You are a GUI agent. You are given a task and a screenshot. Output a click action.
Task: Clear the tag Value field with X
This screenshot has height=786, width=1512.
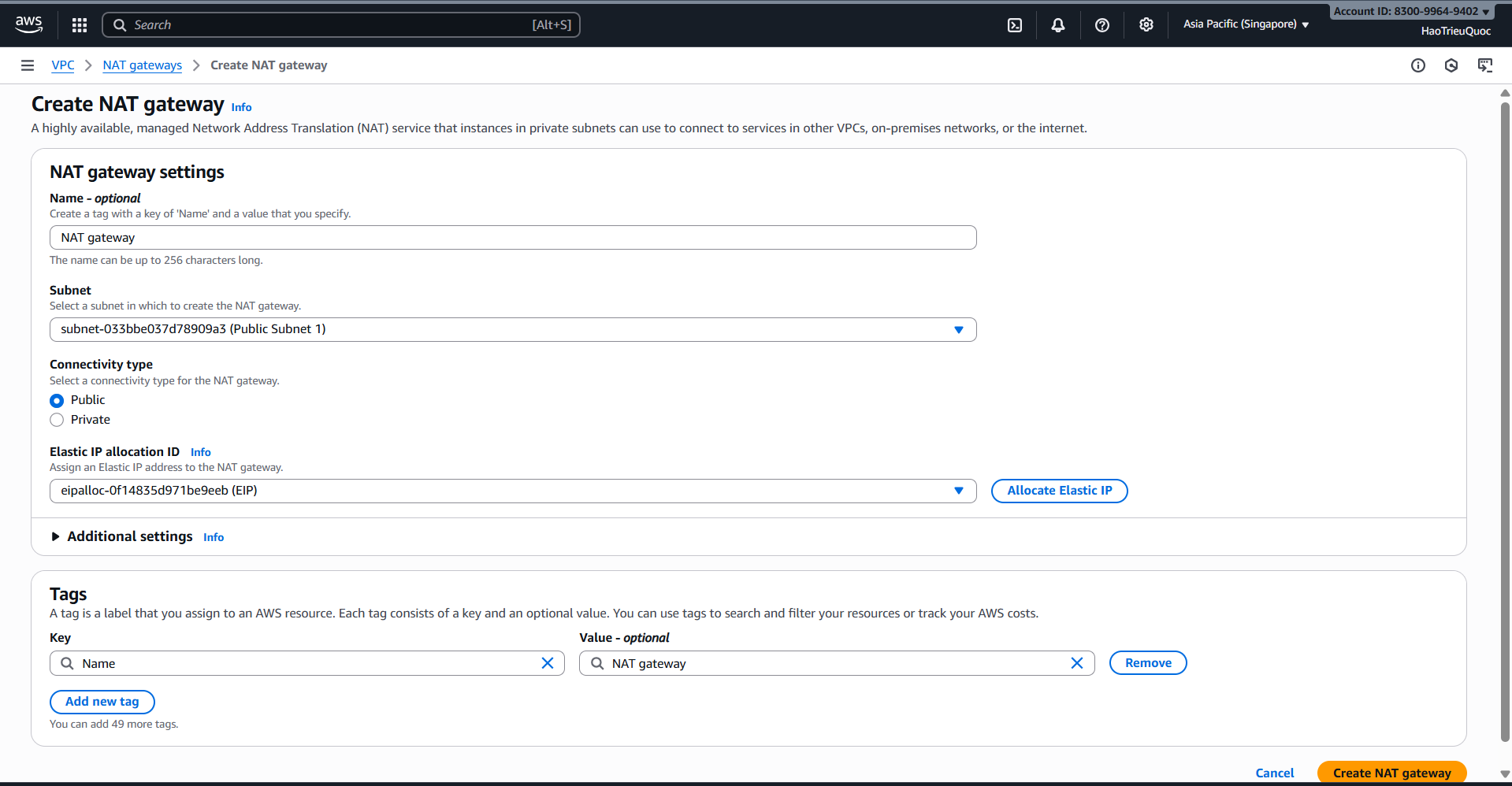[1077, 663]
